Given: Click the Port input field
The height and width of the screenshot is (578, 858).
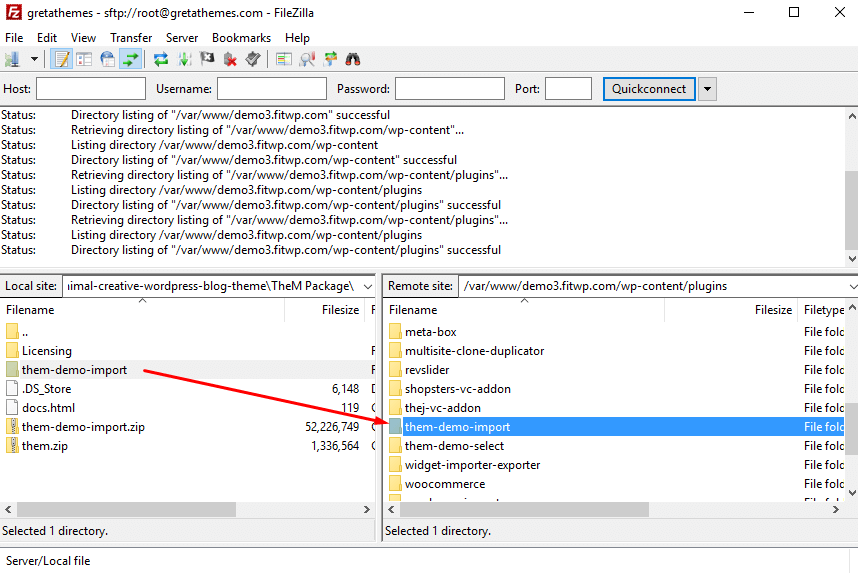Looking at the screenshot, I should point(569,89).
